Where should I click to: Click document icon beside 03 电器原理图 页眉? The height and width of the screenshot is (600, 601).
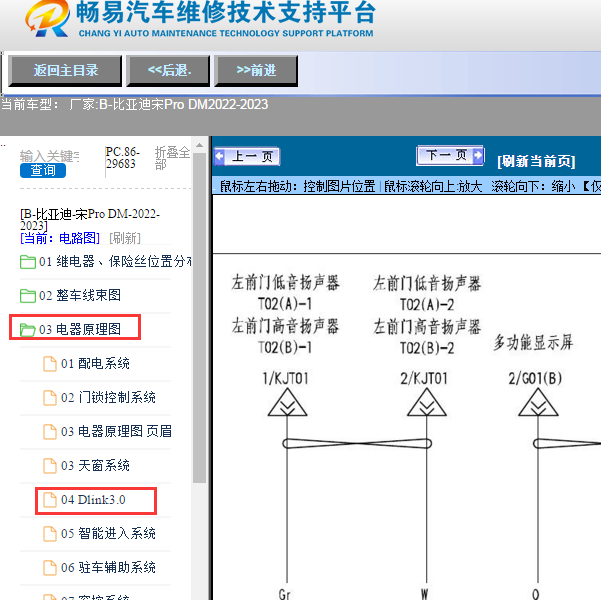[50, 432]
